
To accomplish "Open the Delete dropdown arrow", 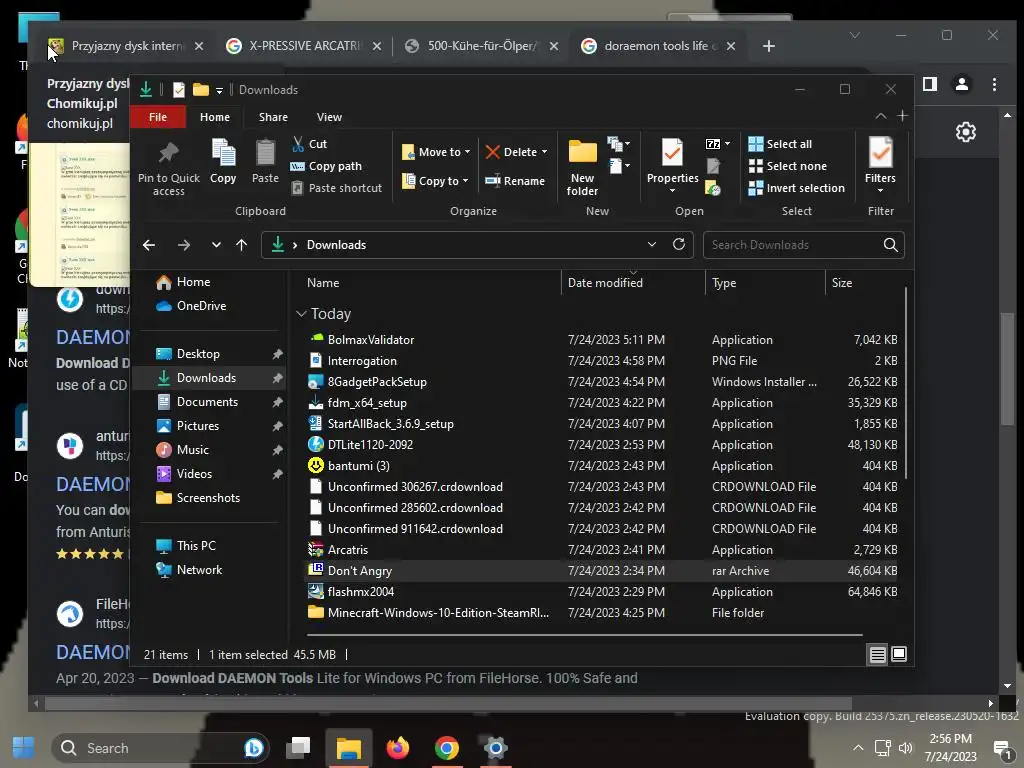I will coord(544,152).
